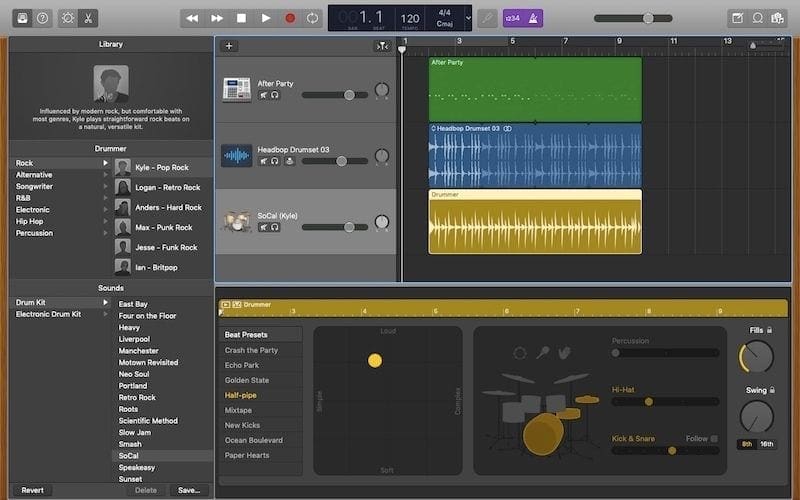Start recording with the red Record button

[x=290, y=18]
